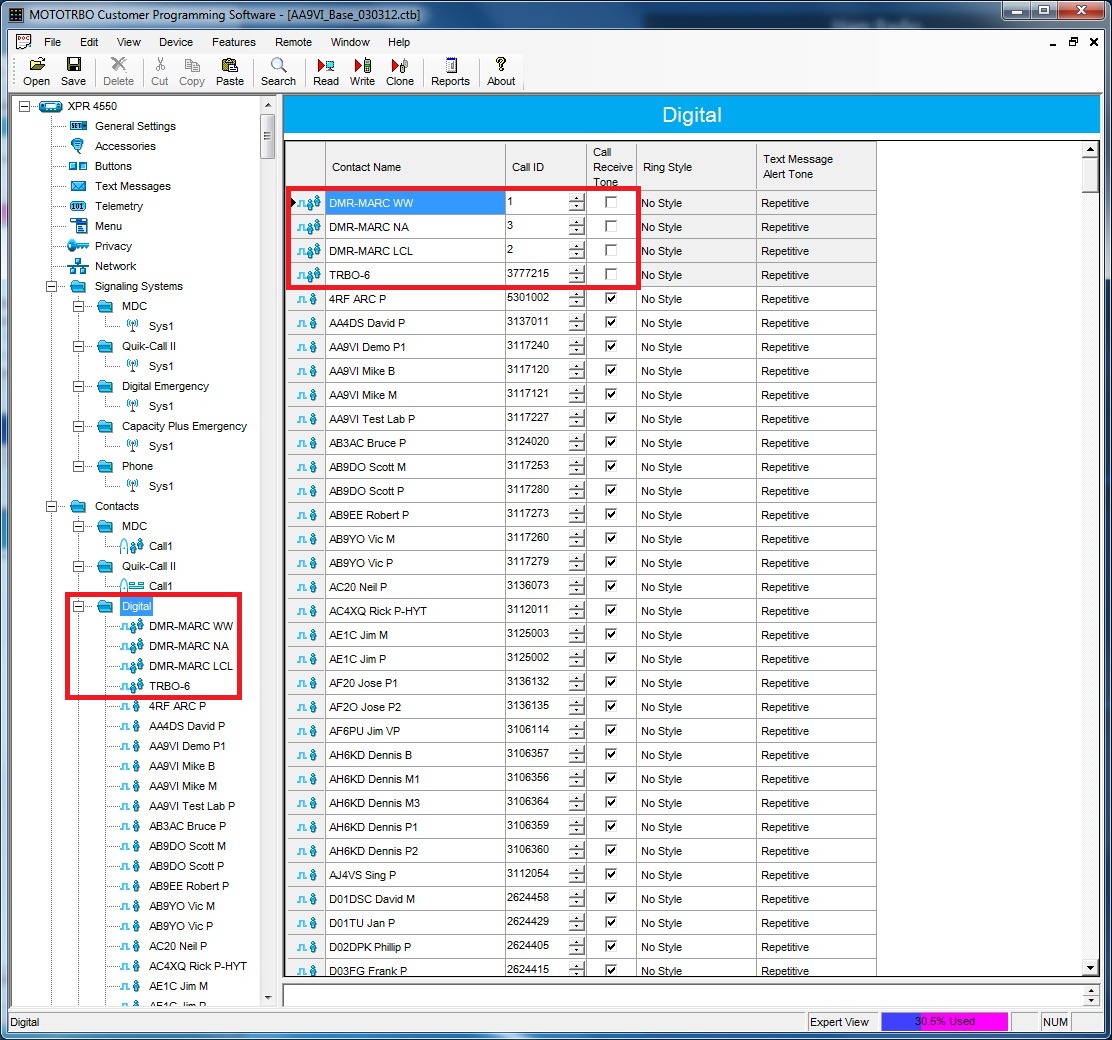Screen dimensions: 1112x1040
Task: Open the File menu
Action: coord(52,42)
